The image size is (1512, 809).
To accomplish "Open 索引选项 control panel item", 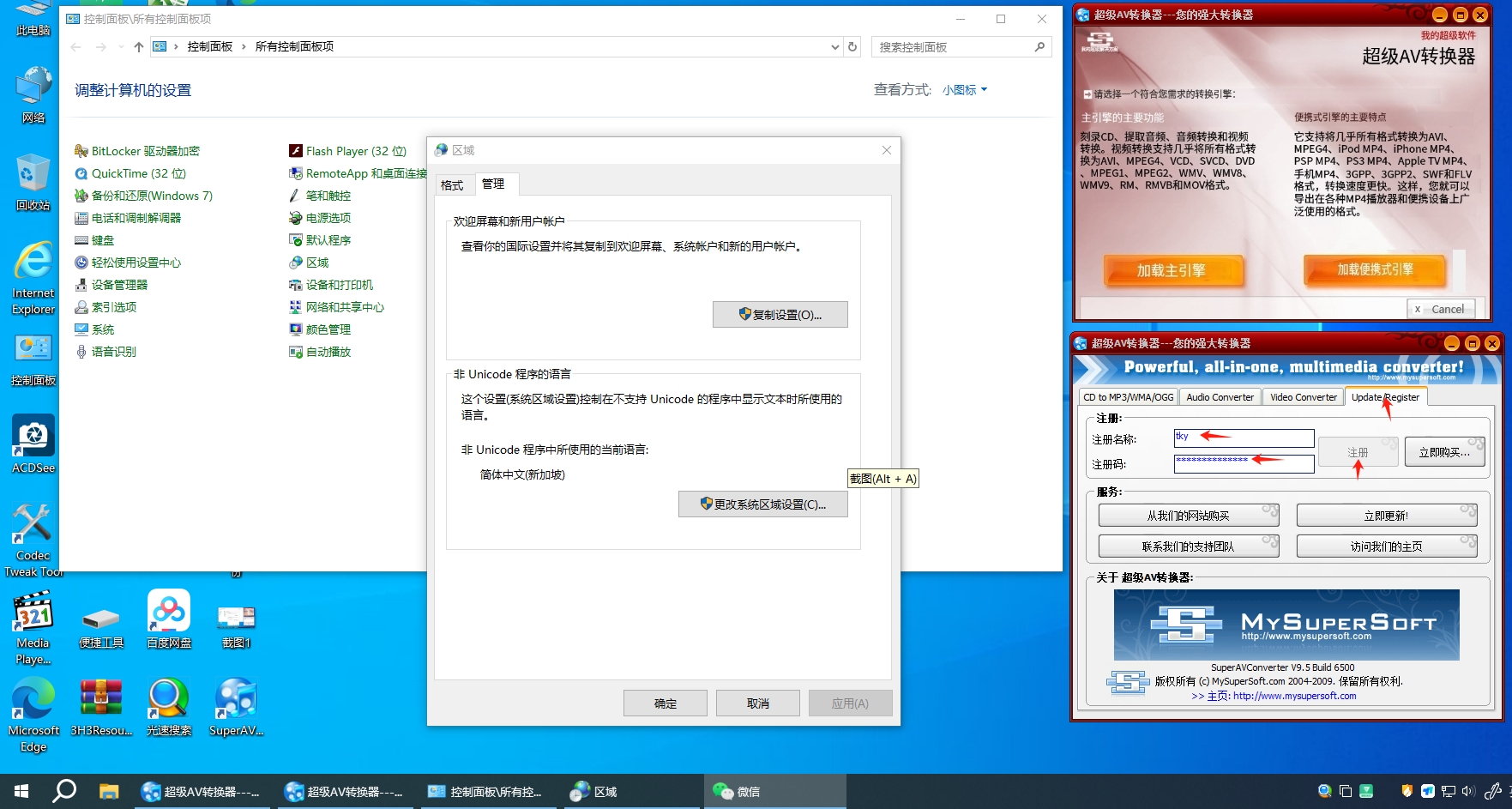I will coord(105,307).
